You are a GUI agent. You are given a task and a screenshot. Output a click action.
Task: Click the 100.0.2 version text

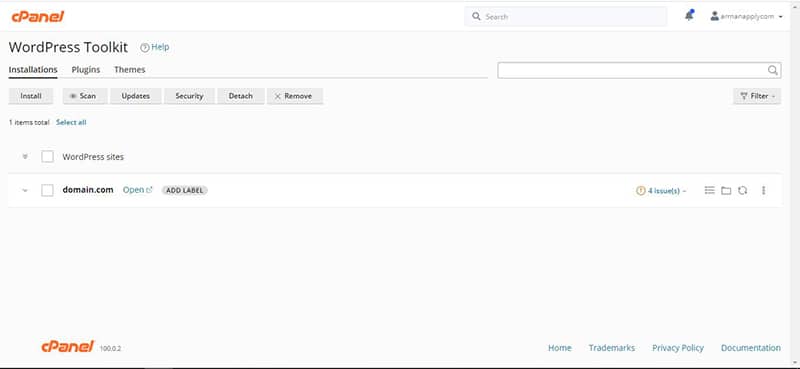[110, 349]
